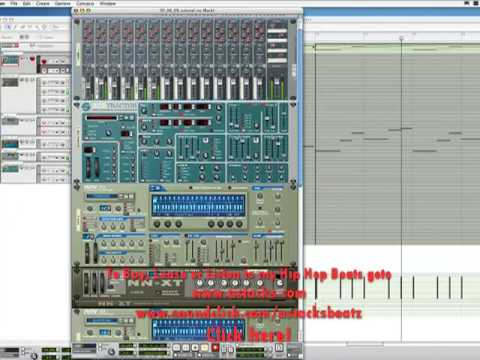Open the Contacts menu
Image resolution: width=480 pixels, height=360 pixels.
(85, 3)
